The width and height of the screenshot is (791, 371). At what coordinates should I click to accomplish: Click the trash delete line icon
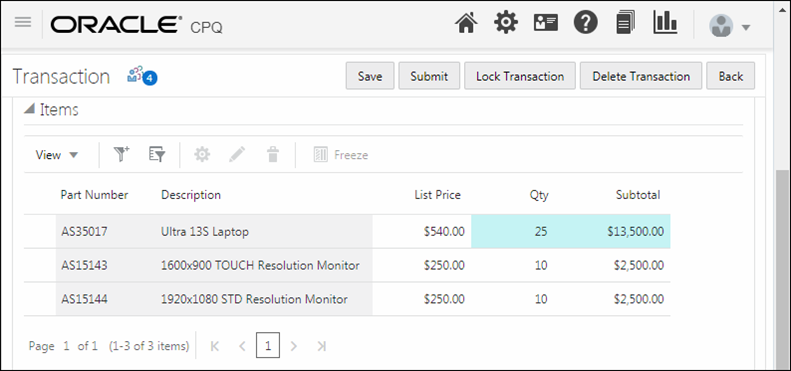(273, 154)
